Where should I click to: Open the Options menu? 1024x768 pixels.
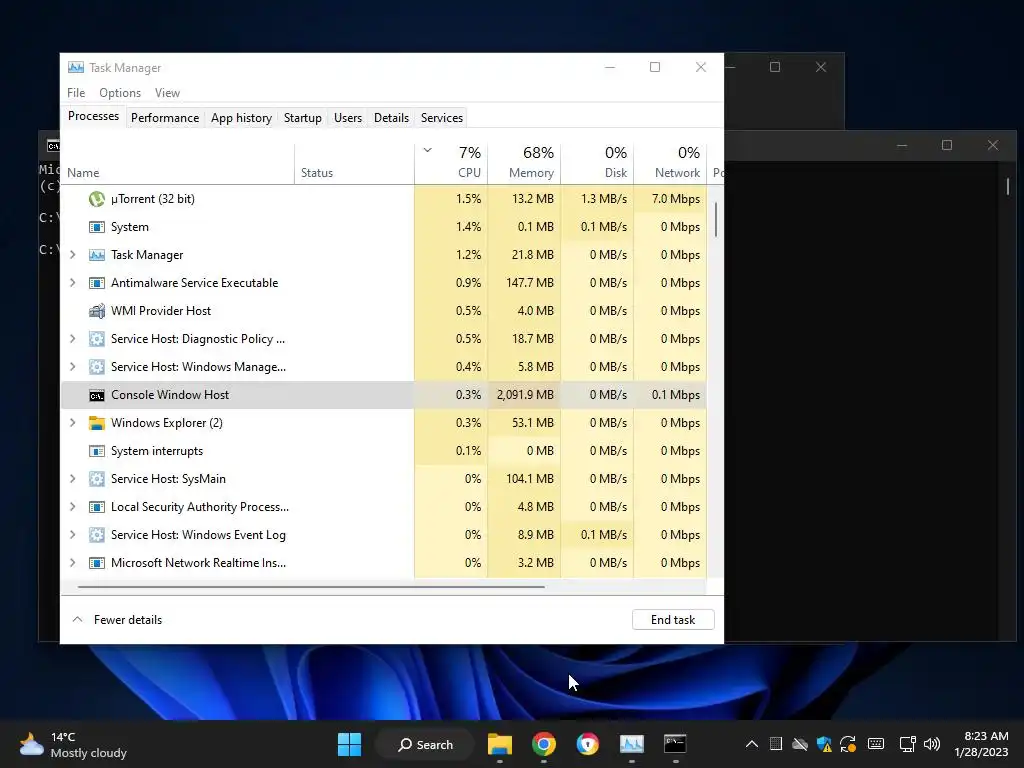[120, 93]
